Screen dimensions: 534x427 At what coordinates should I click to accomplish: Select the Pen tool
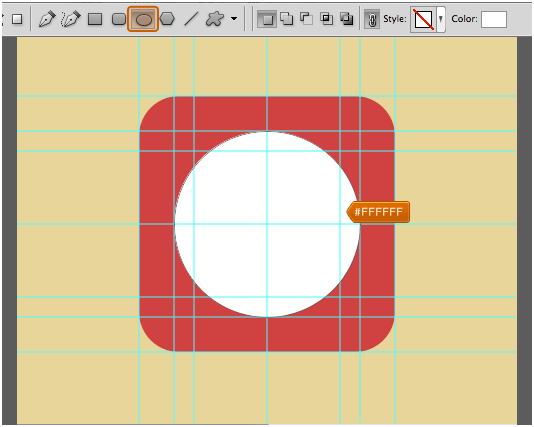tap(47, 19)
